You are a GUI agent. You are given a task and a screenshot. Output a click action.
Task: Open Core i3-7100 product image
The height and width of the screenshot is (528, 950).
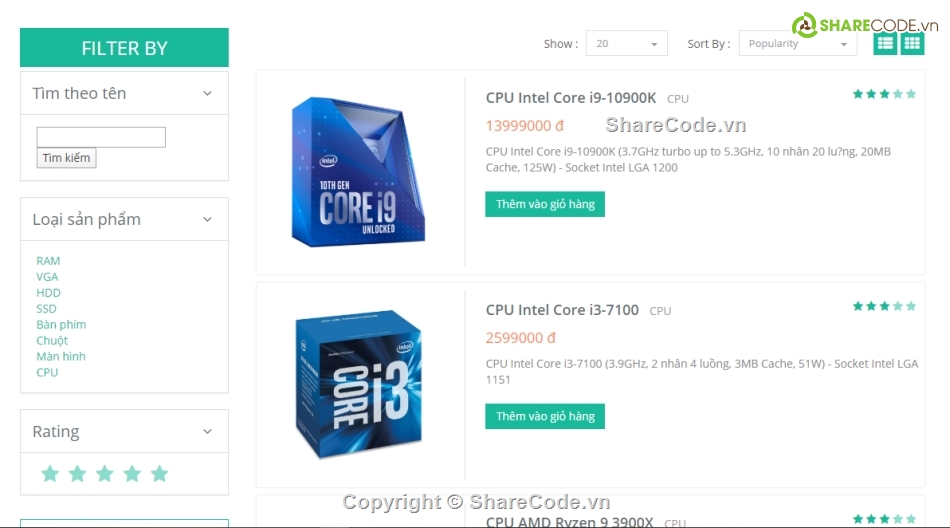point(359,384)
